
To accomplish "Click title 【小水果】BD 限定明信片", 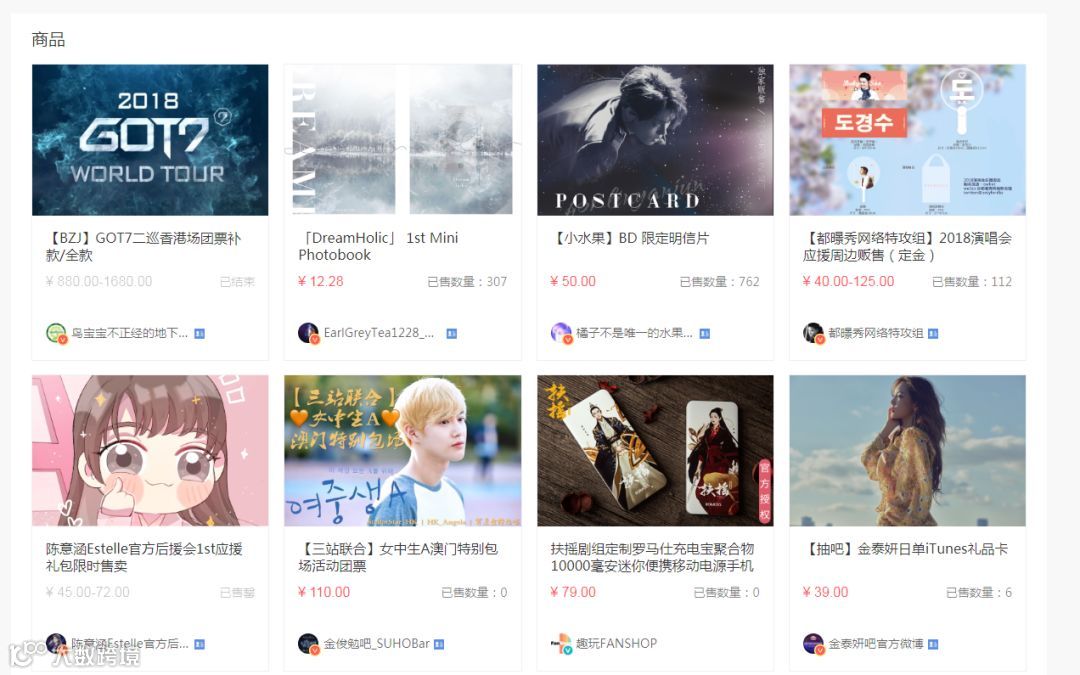I will pyautogui.click(x=630, y=238).
